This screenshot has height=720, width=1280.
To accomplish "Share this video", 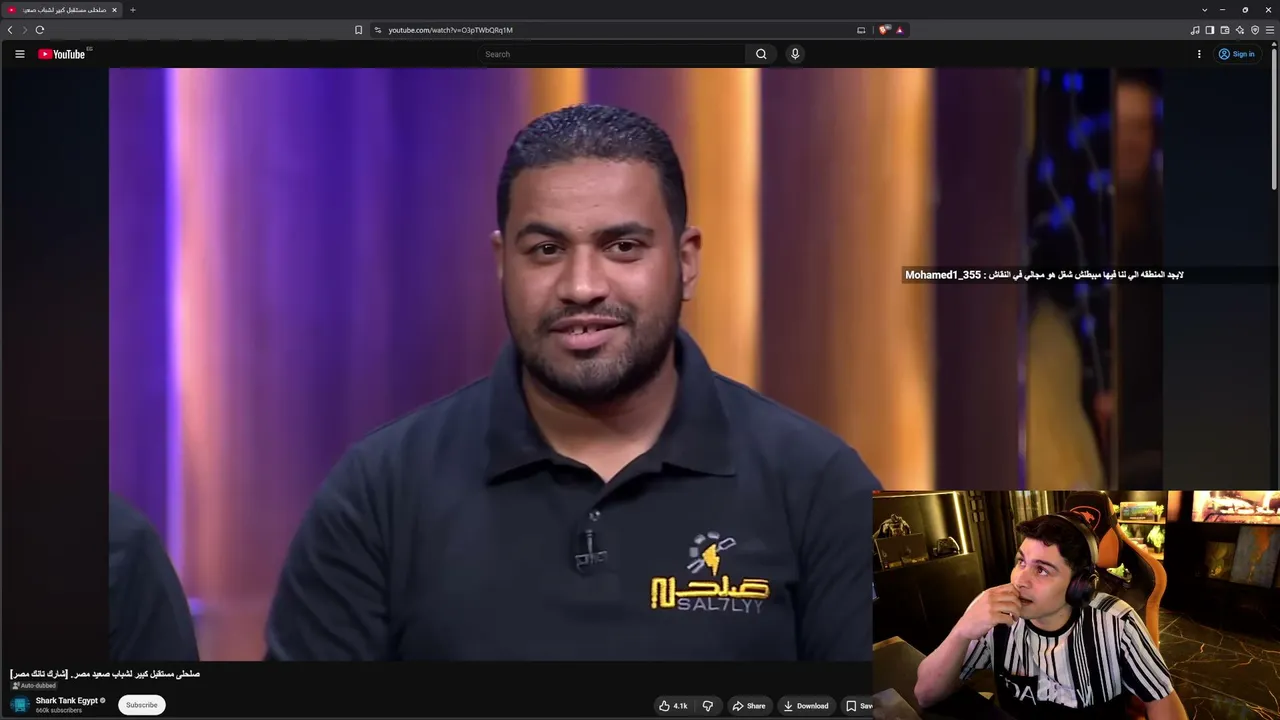I will 749,706.
